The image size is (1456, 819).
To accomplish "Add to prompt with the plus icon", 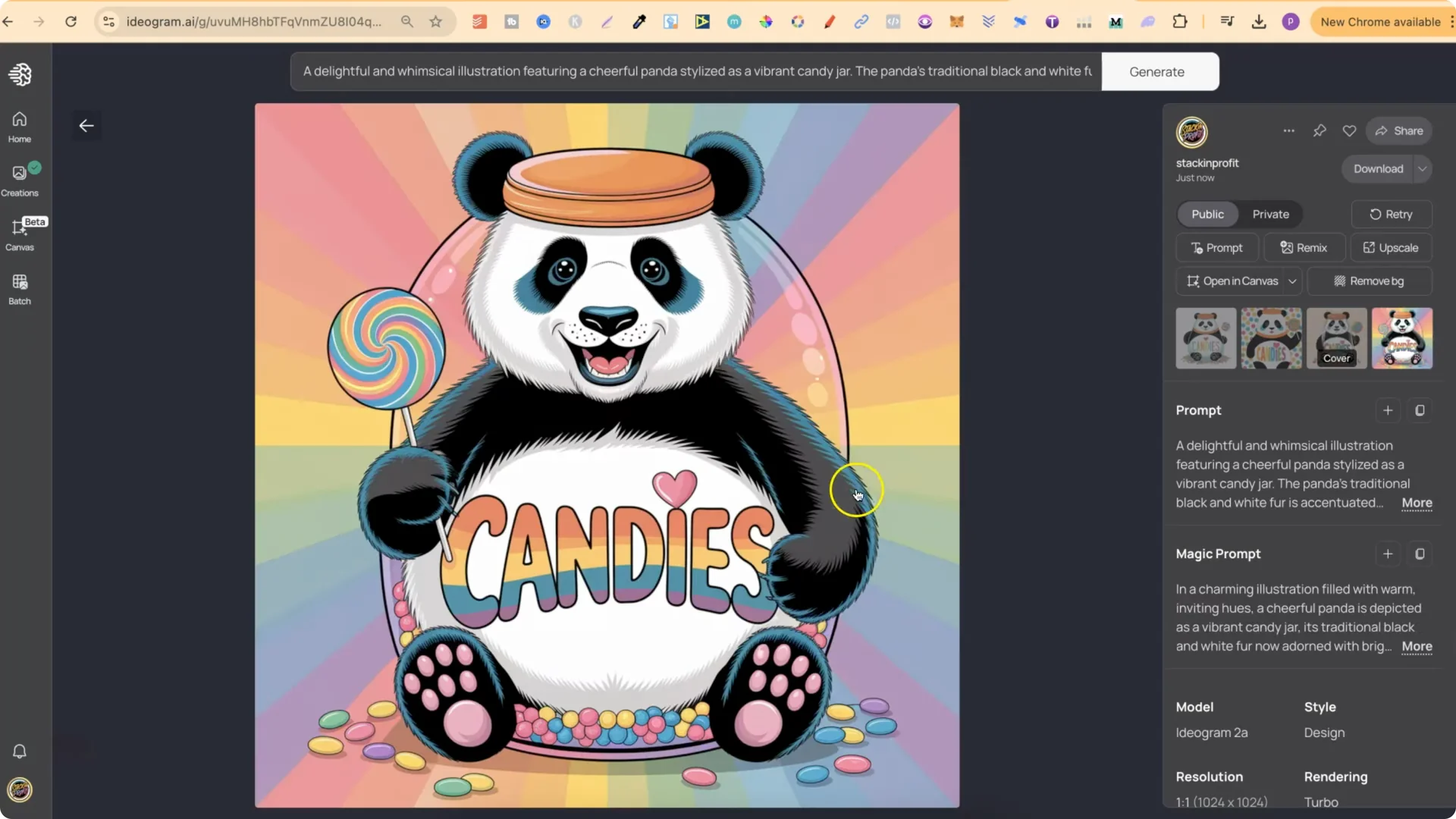I will (1388, 410).
